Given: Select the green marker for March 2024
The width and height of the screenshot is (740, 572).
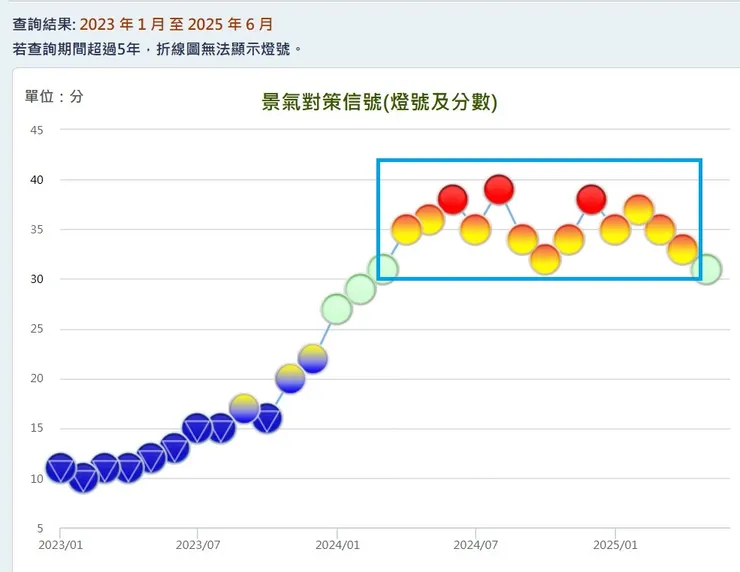Looking at the screenshot, I should [383, 269].
